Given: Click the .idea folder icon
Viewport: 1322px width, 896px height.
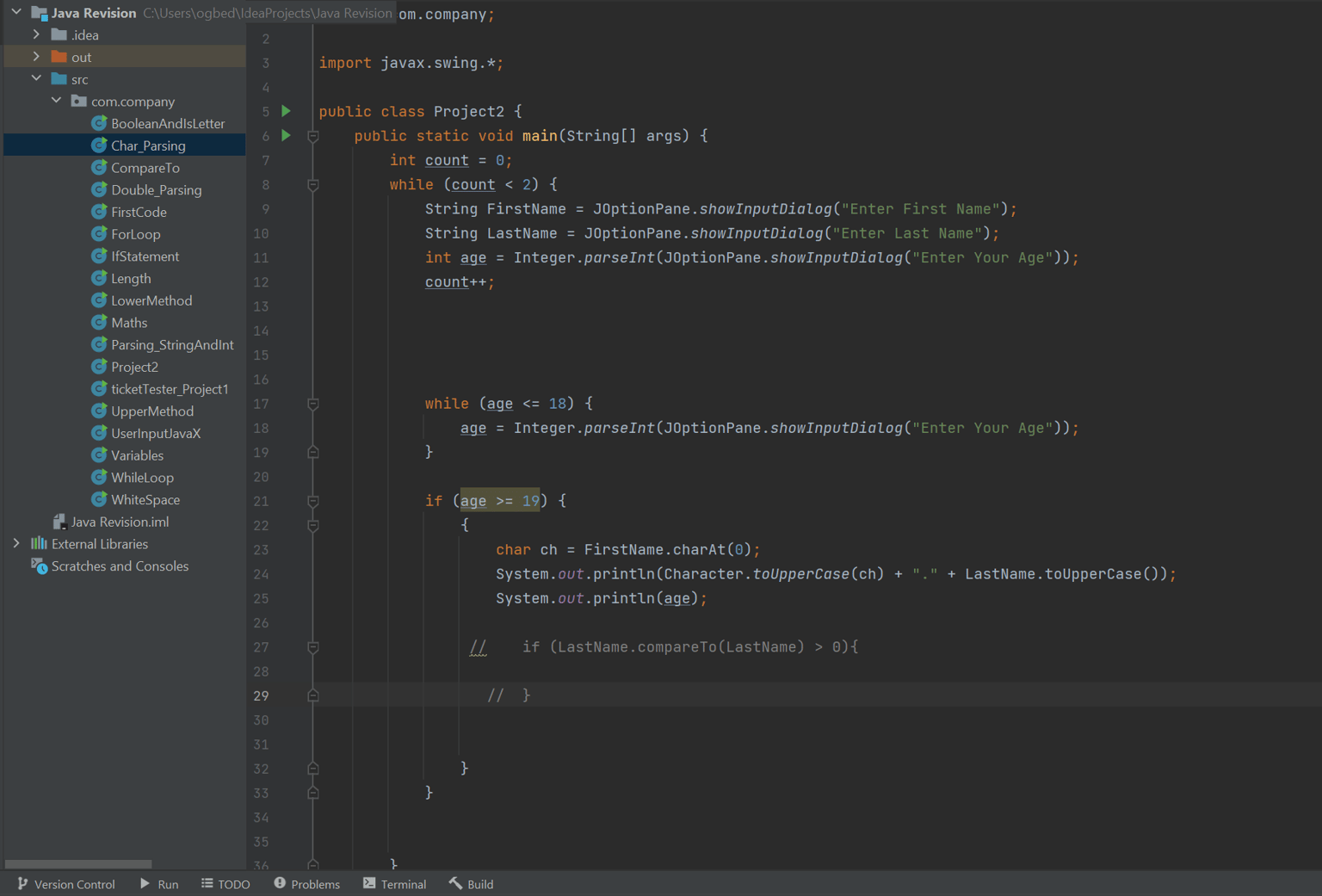Looking at the screenshot, I should coord(59,34).
